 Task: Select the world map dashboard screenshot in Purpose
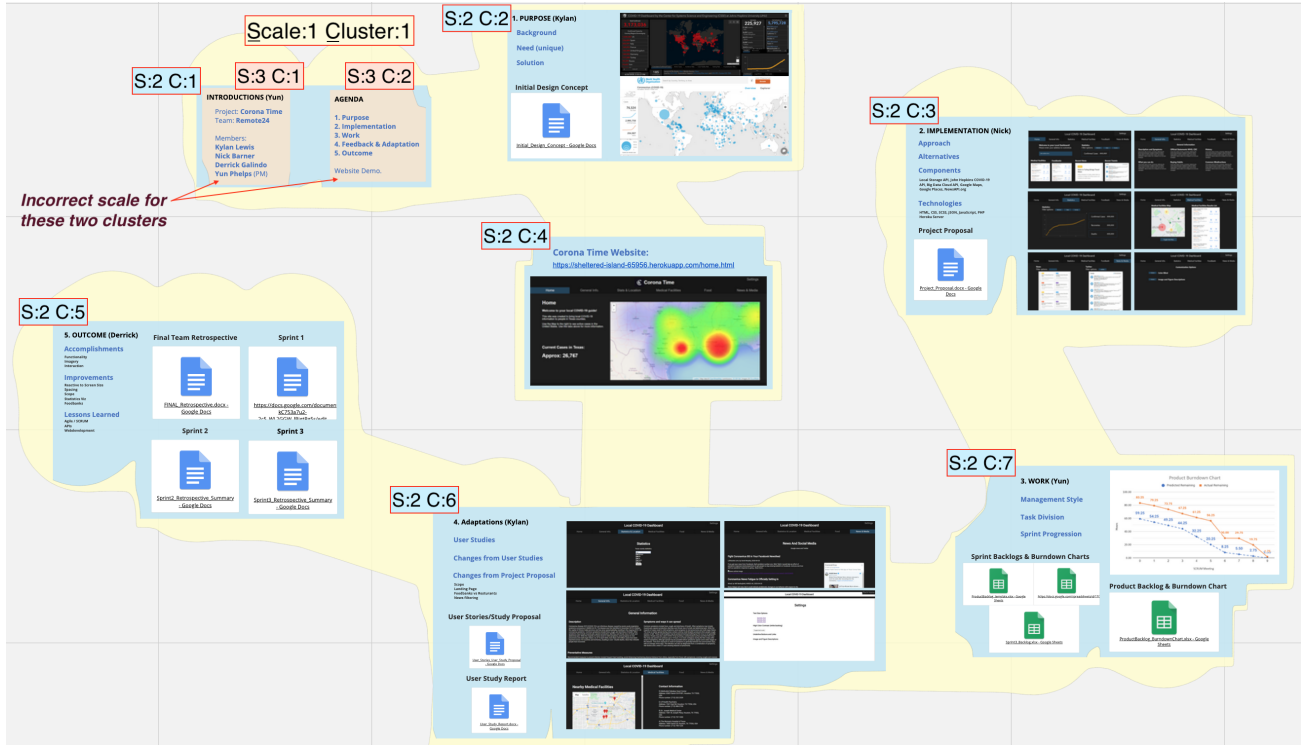[x=703, y=42]
